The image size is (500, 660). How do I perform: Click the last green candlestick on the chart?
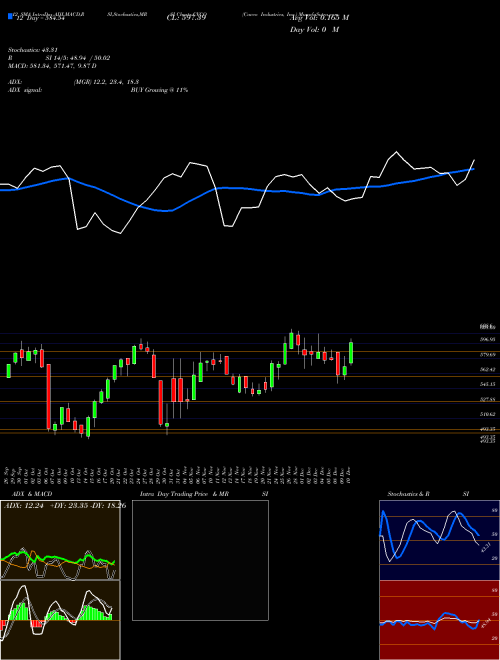point(351,353)
